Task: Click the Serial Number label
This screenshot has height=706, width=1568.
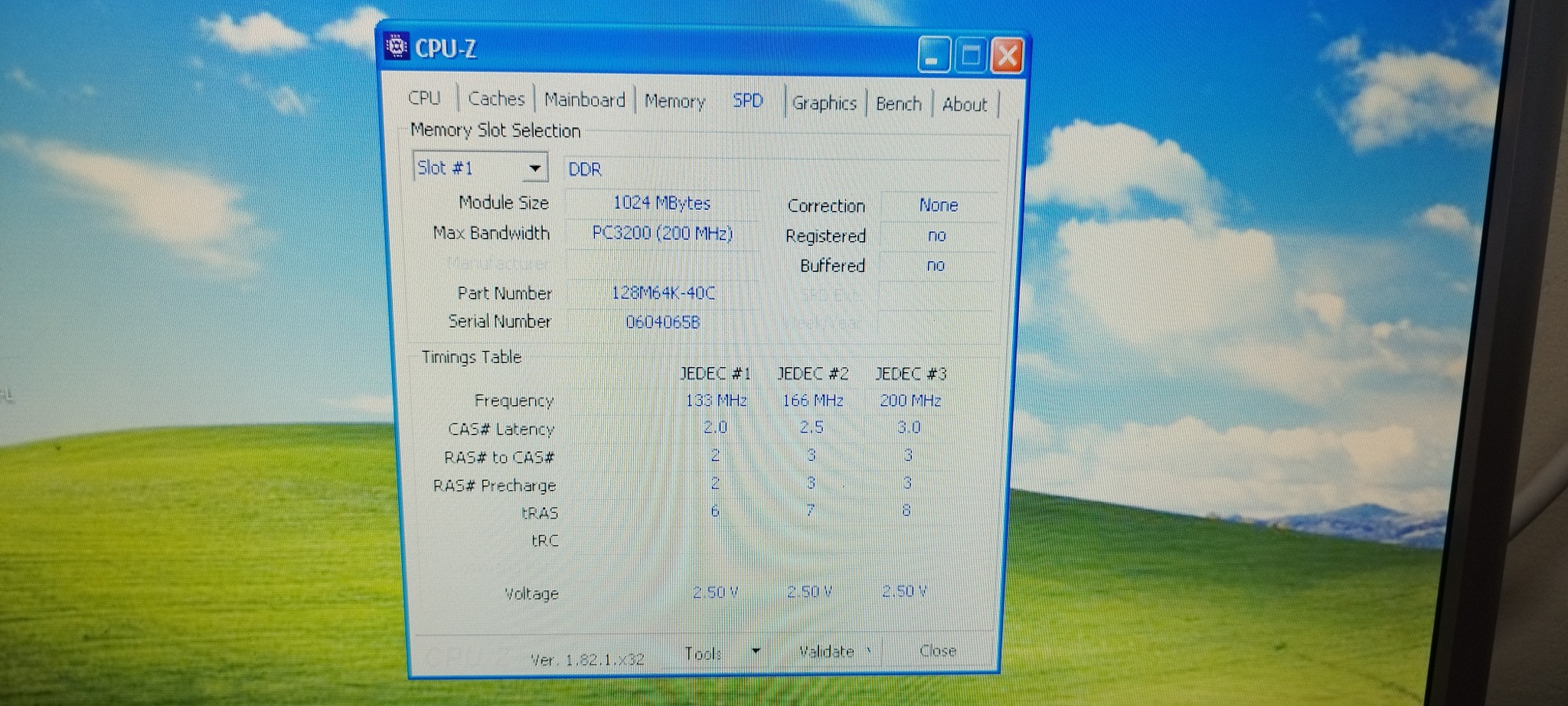Action: coord(500,322)
